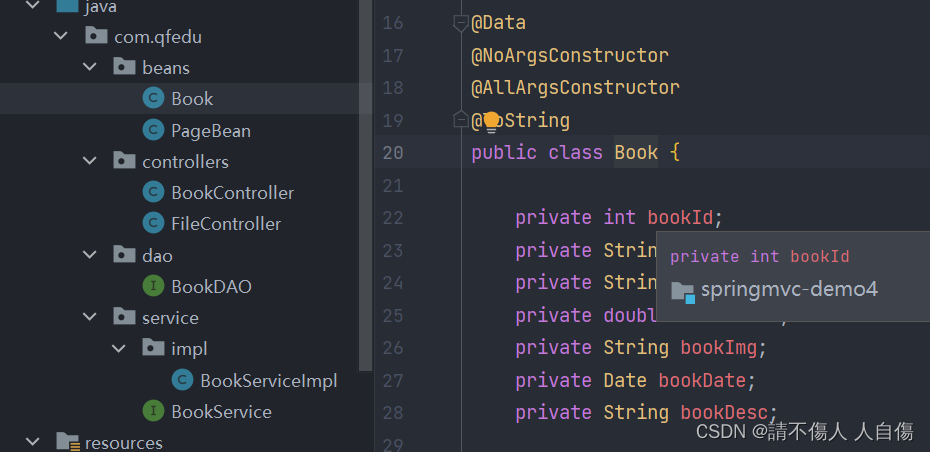Click the BookDAO interface icon
The image size is (930, 452).
[x=154, y=287]
